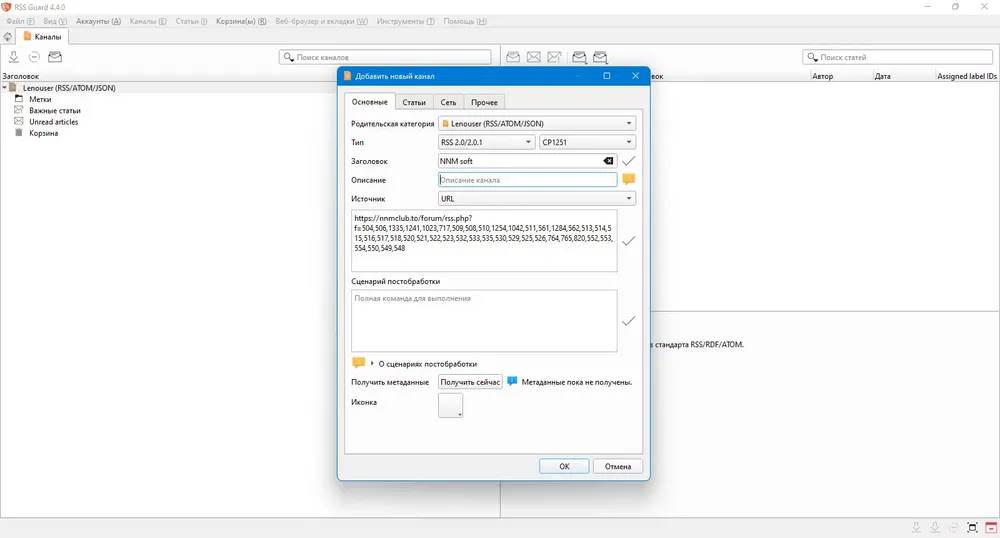Click the envelope icon in the feeds toolbar
The image size is (1000, 538).
pos(55,57)
